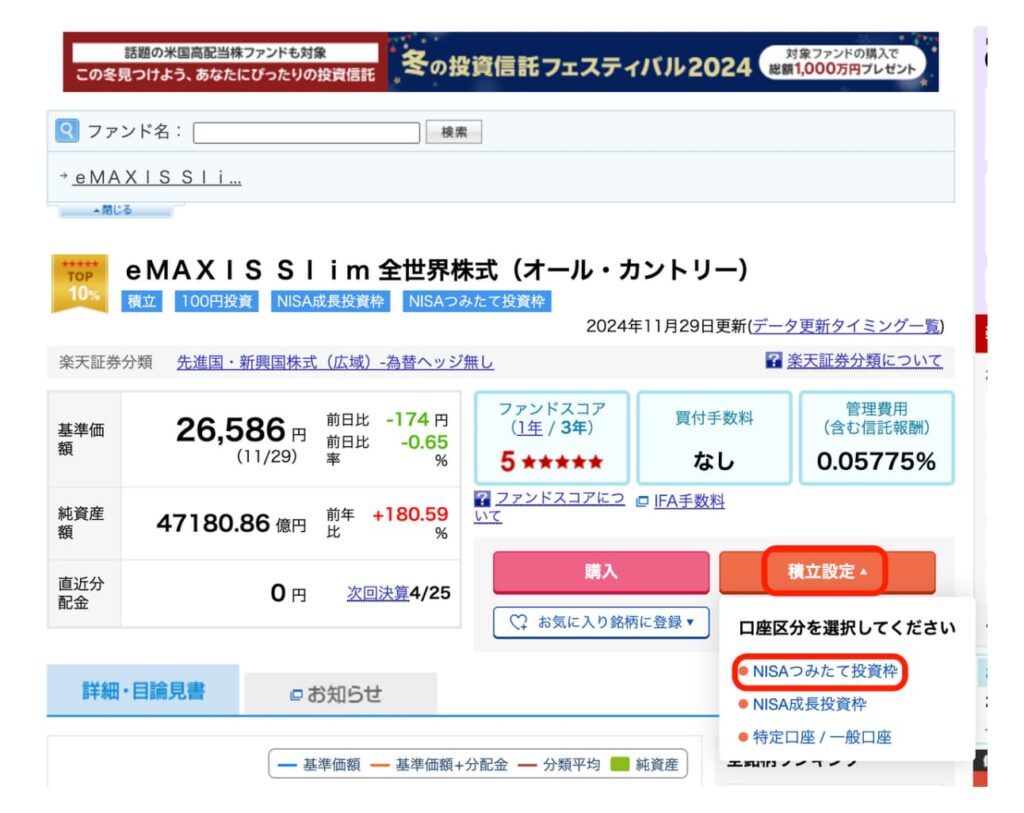
Task: Switch fund score to 3年
Action: [x=574, y=428]
